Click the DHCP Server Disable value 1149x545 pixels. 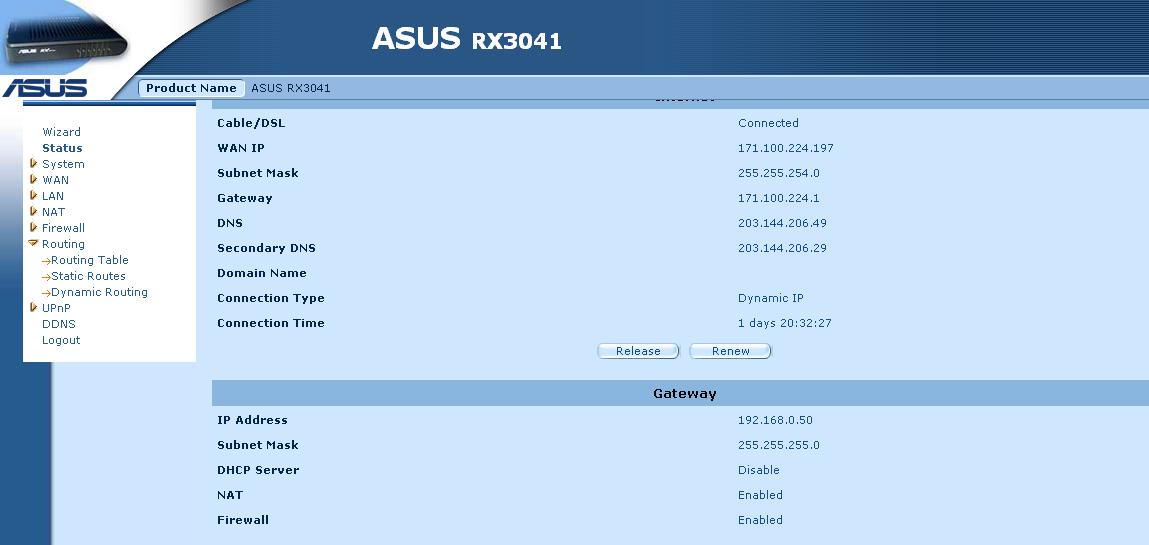click(758, 470)
